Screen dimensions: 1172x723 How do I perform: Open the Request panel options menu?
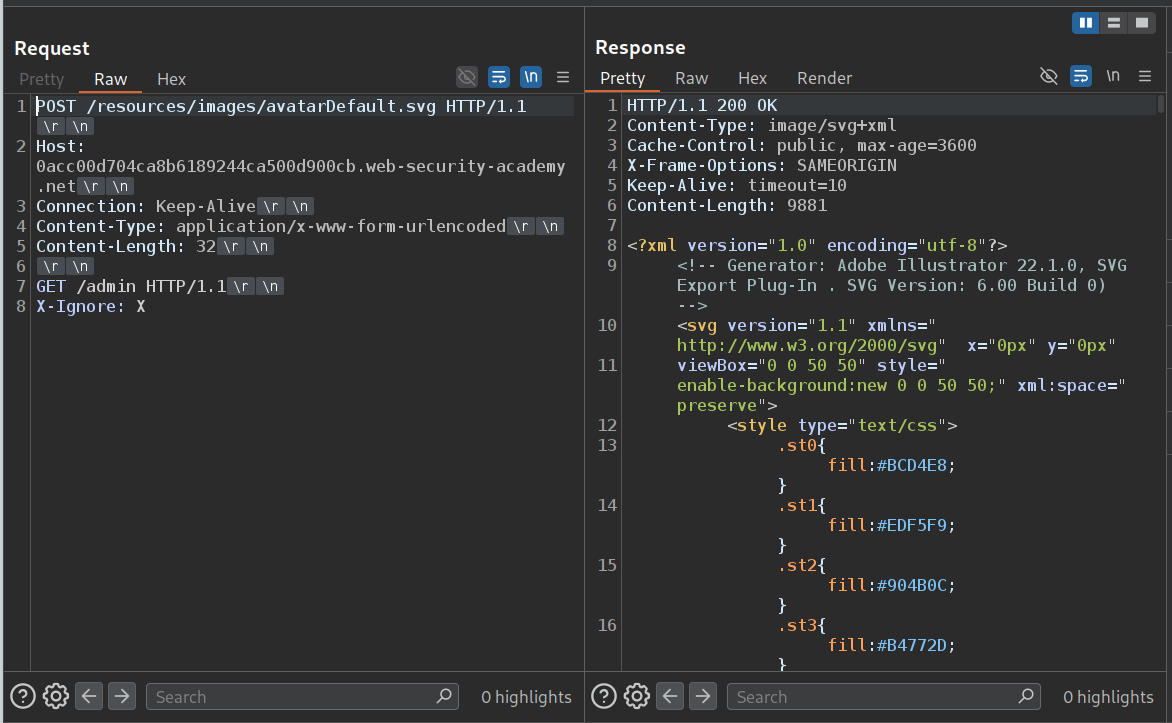(563, 77)
